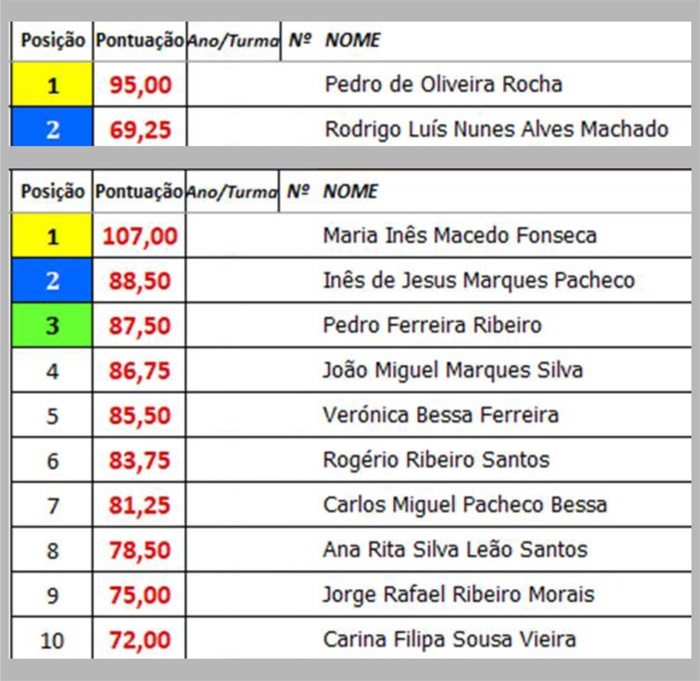This screenshot has width=700, height=681.
Task: Click the name Pedro de Oliveira Rocha
Action: 443,85
